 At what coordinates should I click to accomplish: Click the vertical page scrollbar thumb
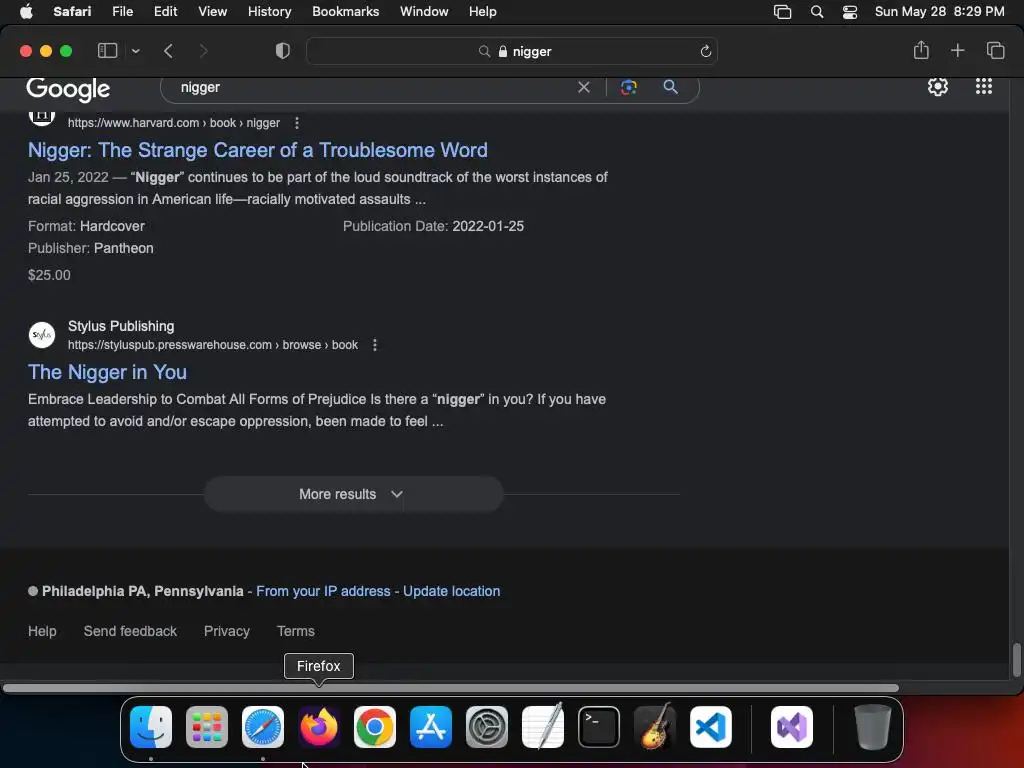point(1016,660)
